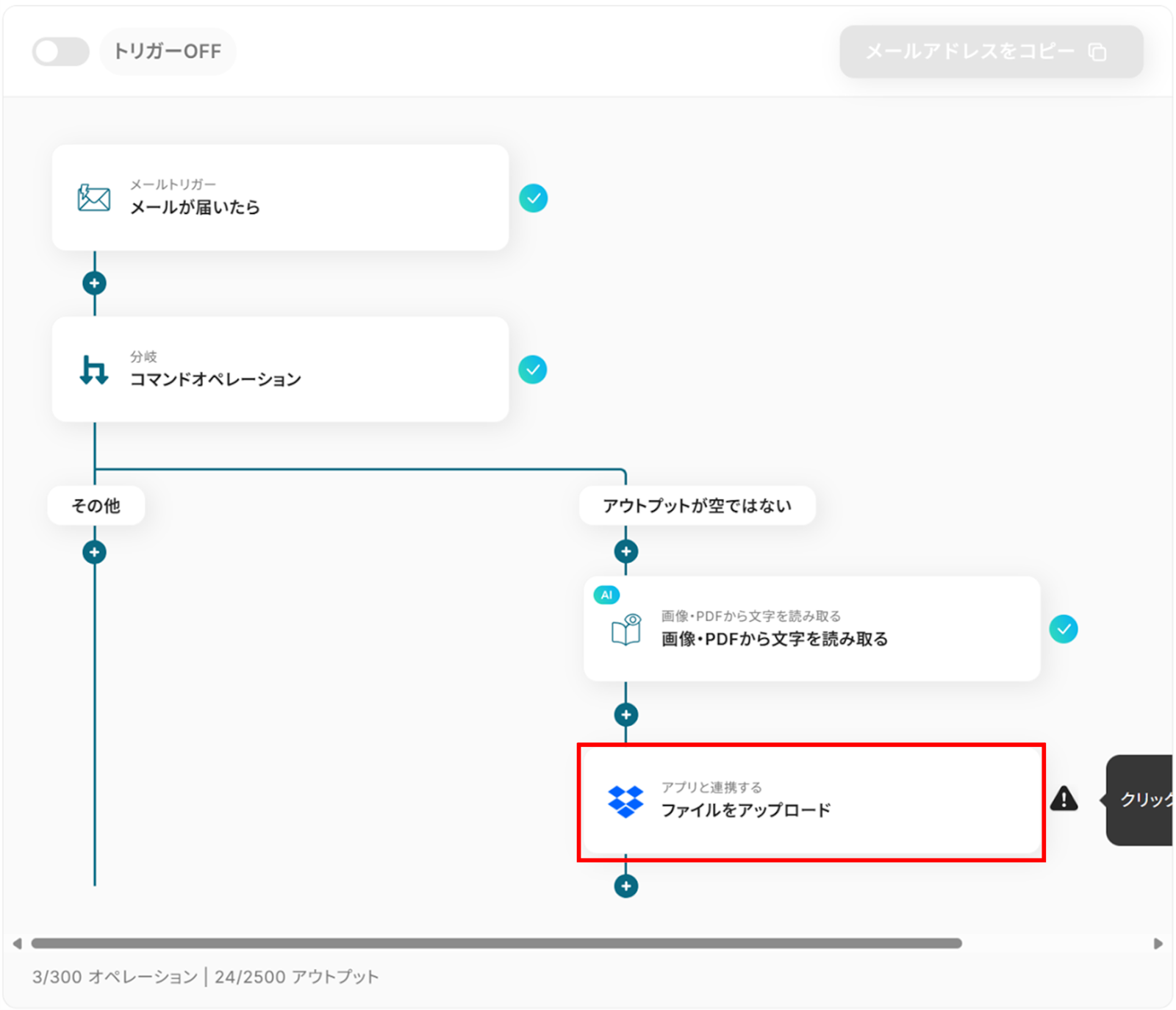The height and width of the screenshot is (1010, 1176).
Task: Add step below ファイルをアップロード card
Action: (x=625, y=886)
